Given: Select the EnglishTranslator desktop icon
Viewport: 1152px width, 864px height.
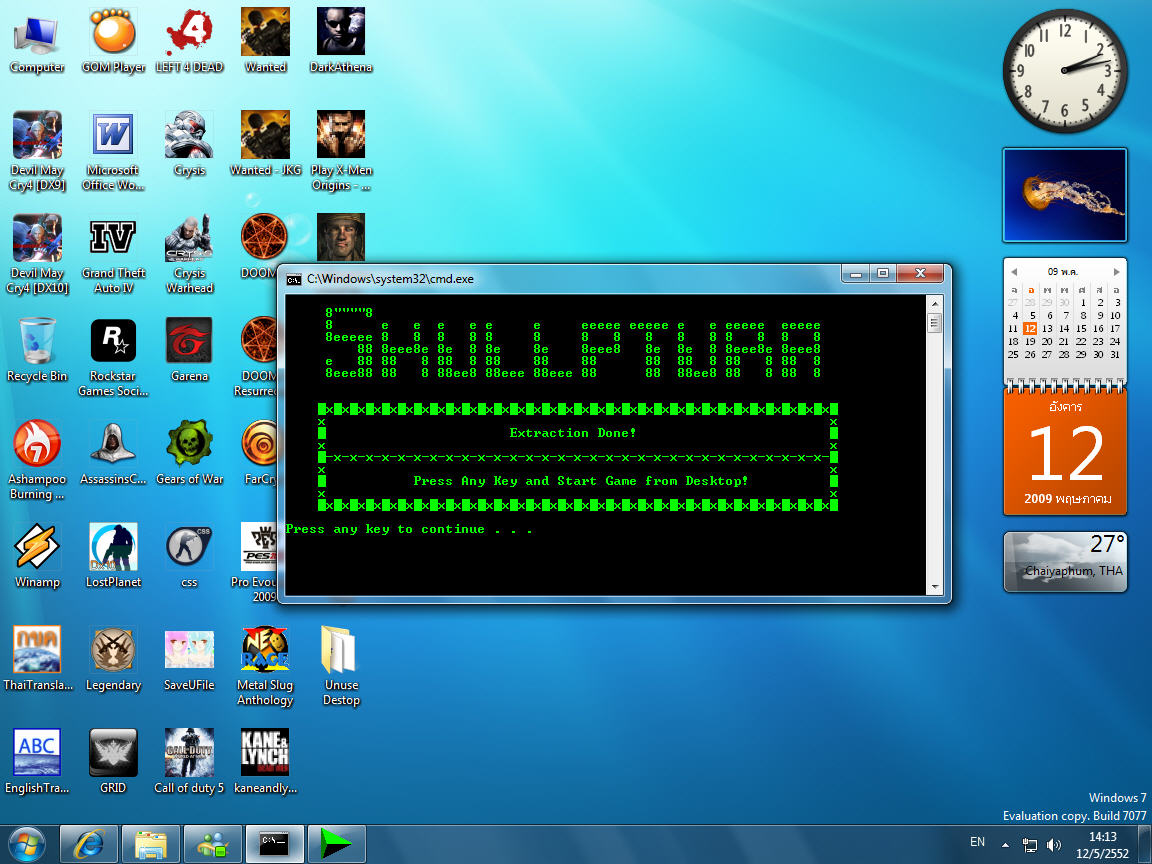Looking at the screenshot, I should [37, 762].
